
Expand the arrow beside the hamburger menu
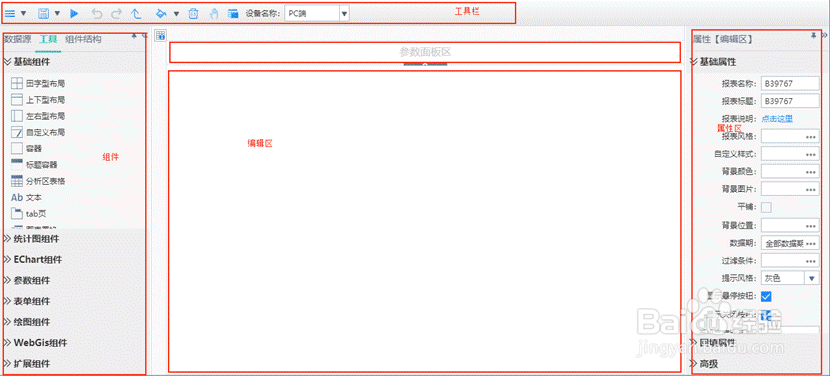pyautogui.click(x=24, y=13)
